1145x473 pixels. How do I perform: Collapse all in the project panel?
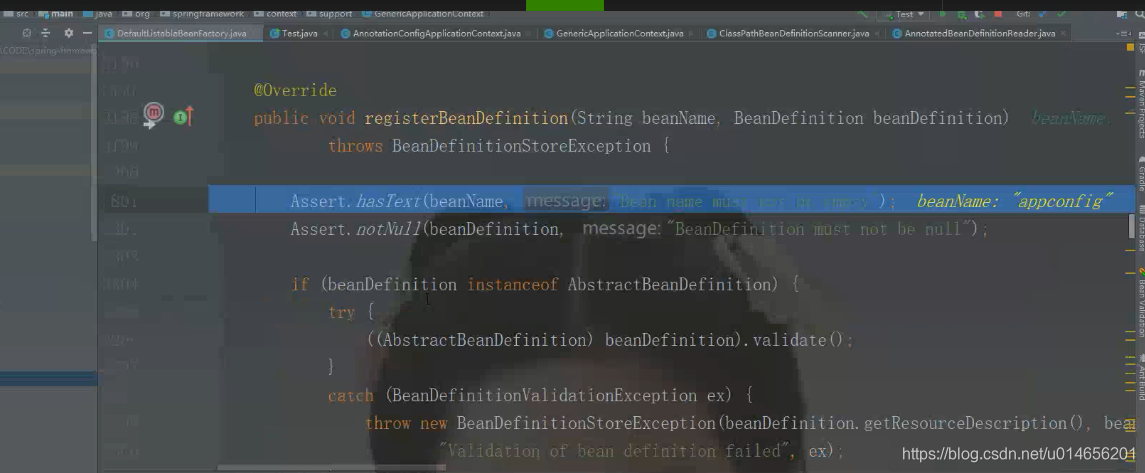(x=45, y=33)
